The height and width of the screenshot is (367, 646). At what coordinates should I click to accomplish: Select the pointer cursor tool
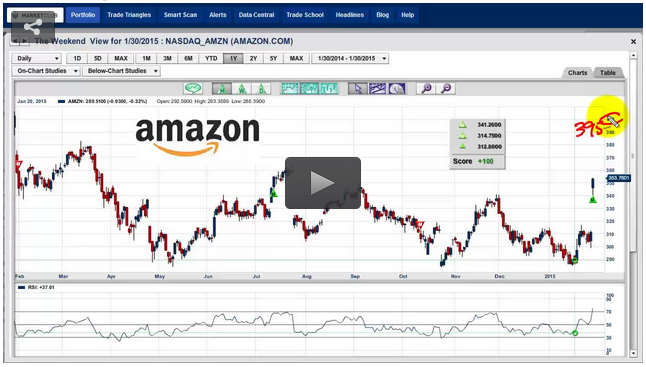pos(358,88)
